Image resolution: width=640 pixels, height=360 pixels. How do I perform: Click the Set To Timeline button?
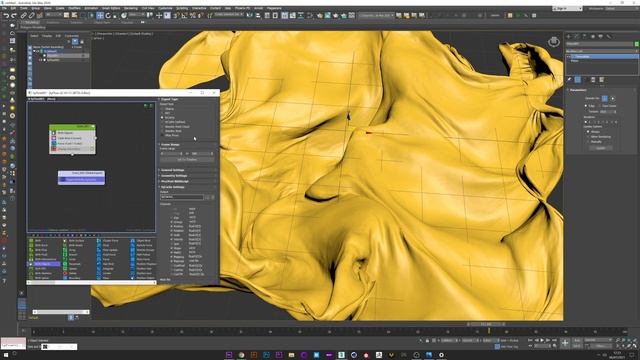(x=187, y=160)
